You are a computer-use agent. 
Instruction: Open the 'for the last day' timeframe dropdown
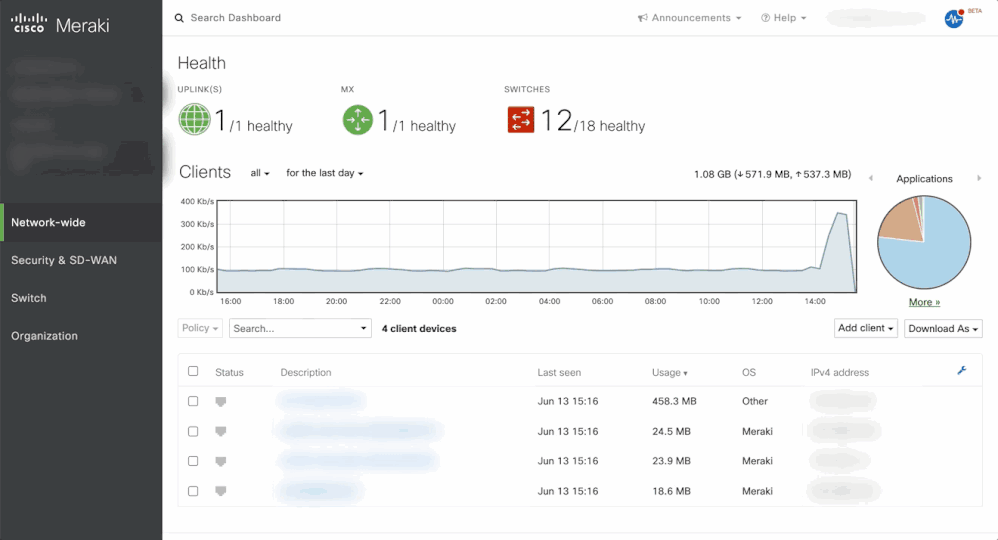325,173
